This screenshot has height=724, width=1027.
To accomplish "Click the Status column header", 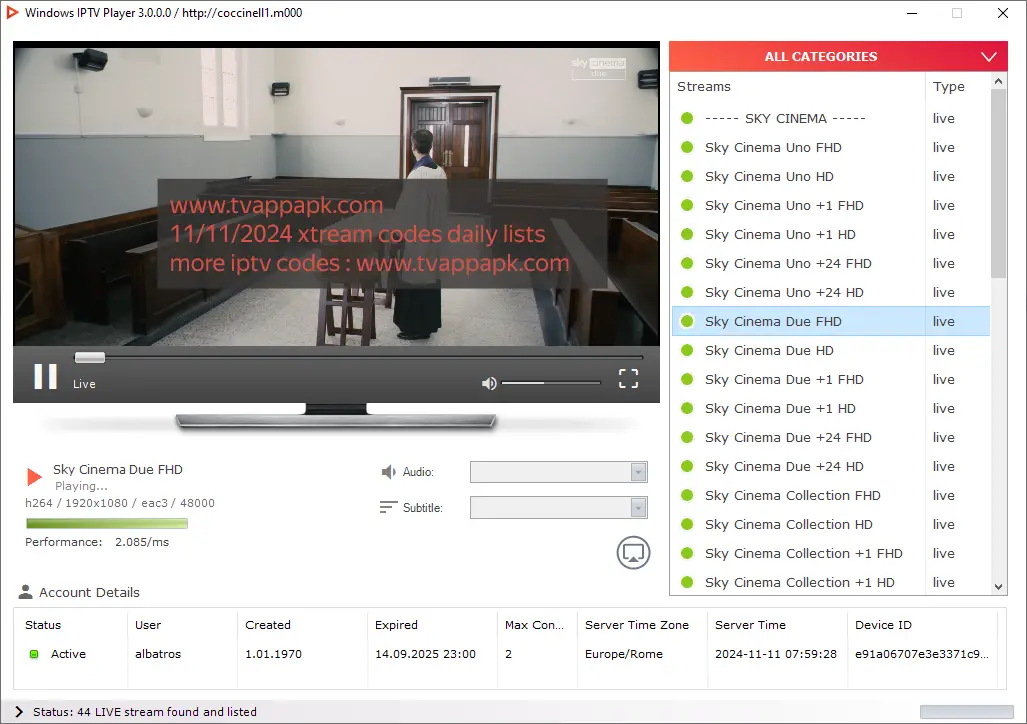I will click(x=43, y=625).
